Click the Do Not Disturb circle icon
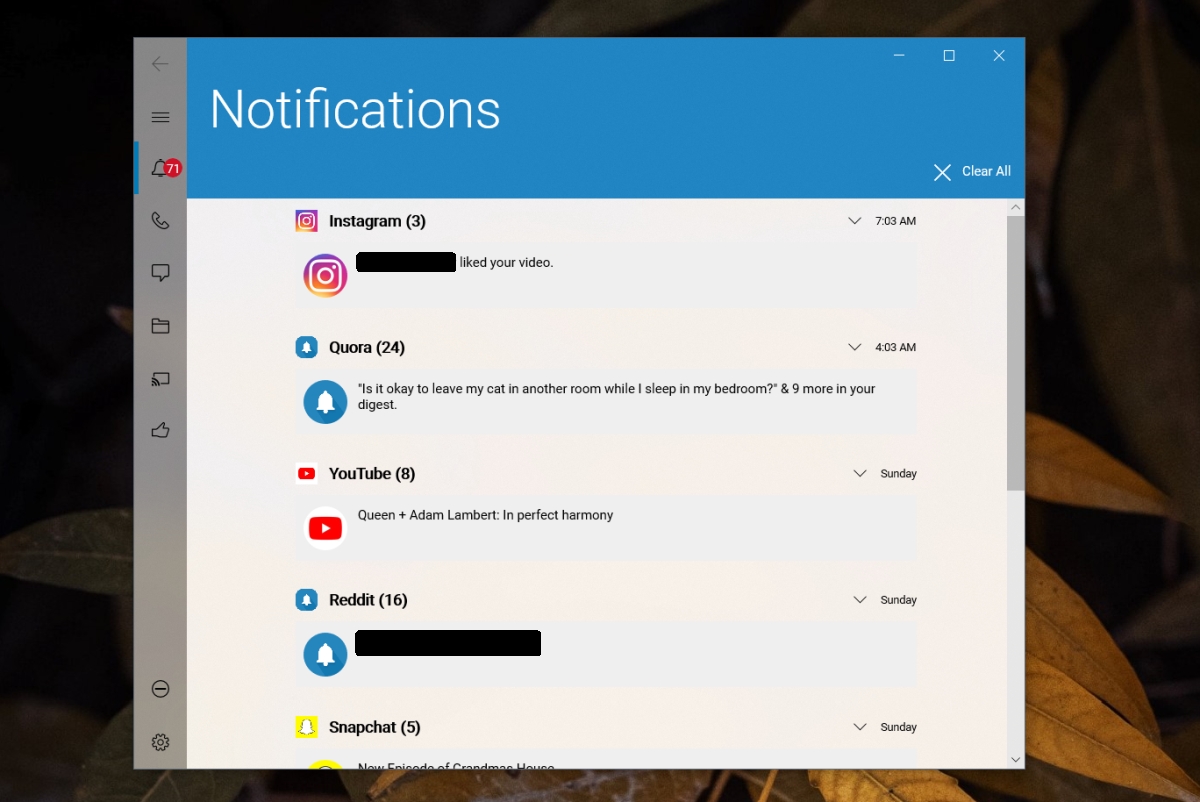 tap(160, 689)
